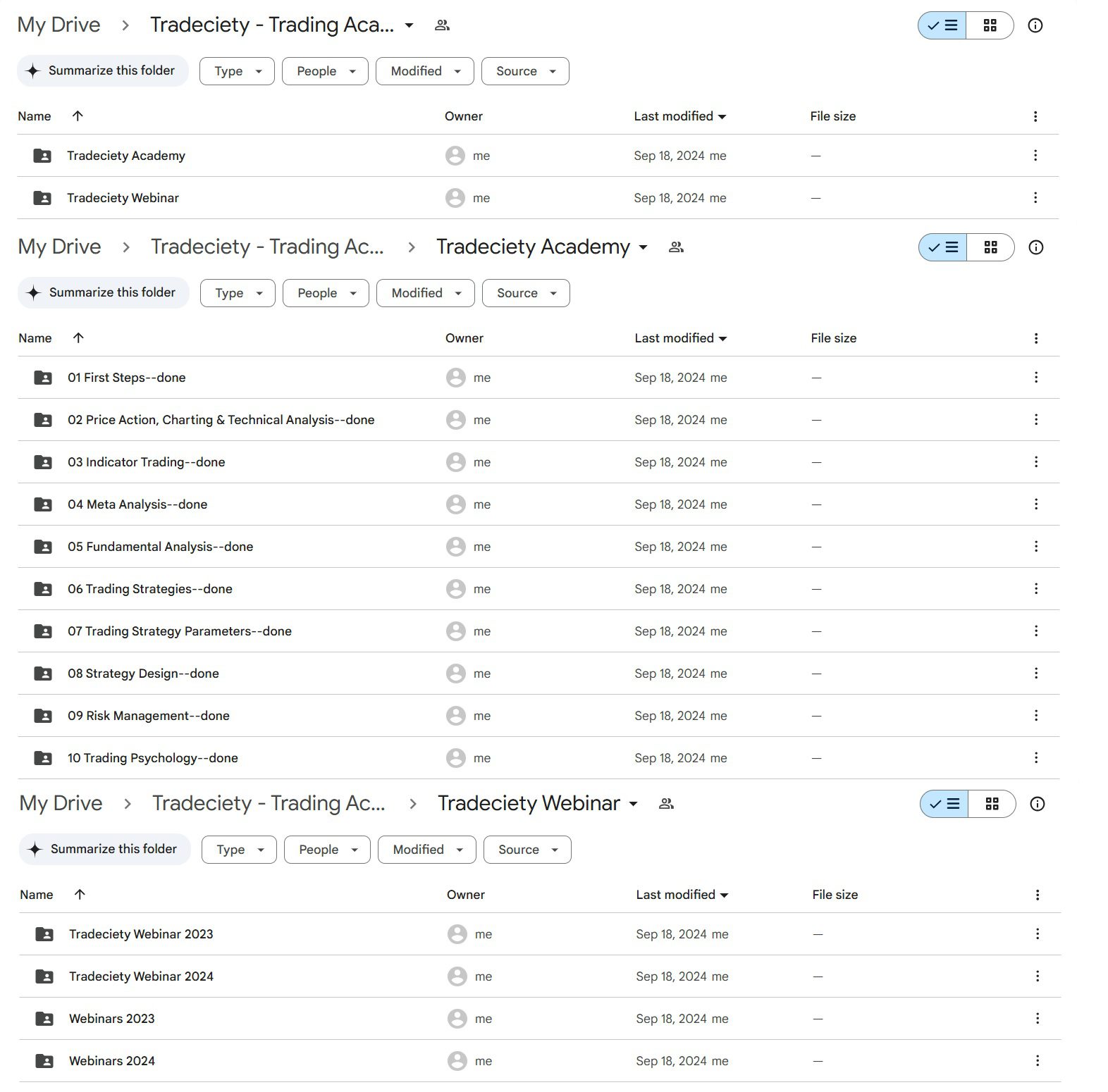The width and height of the screenshot is (1108, 1092).
Task: Open Type filter in Tradeciety Webinar view
Action: click(x=239, y=850)
